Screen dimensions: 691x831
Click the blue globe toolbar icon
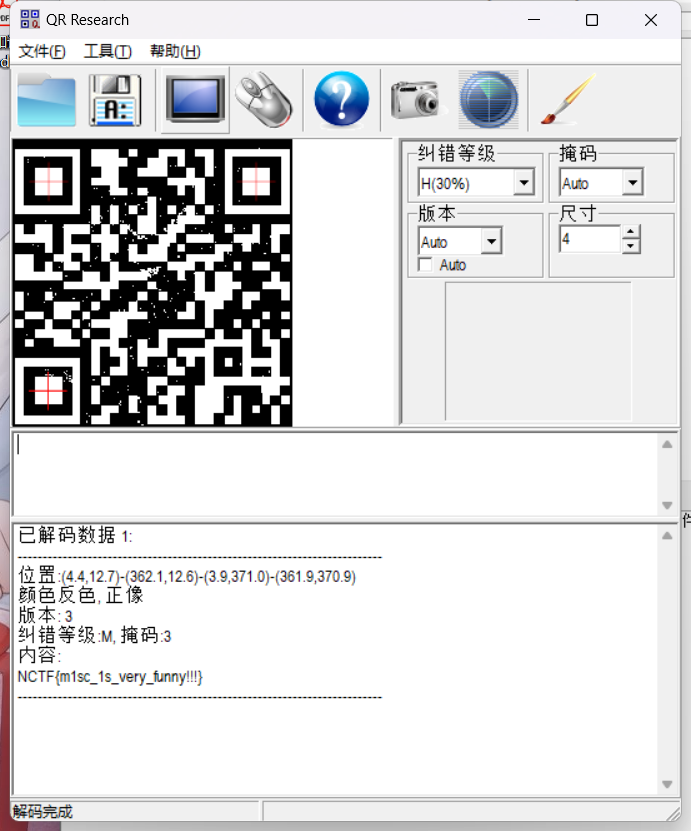click(488, 100)
